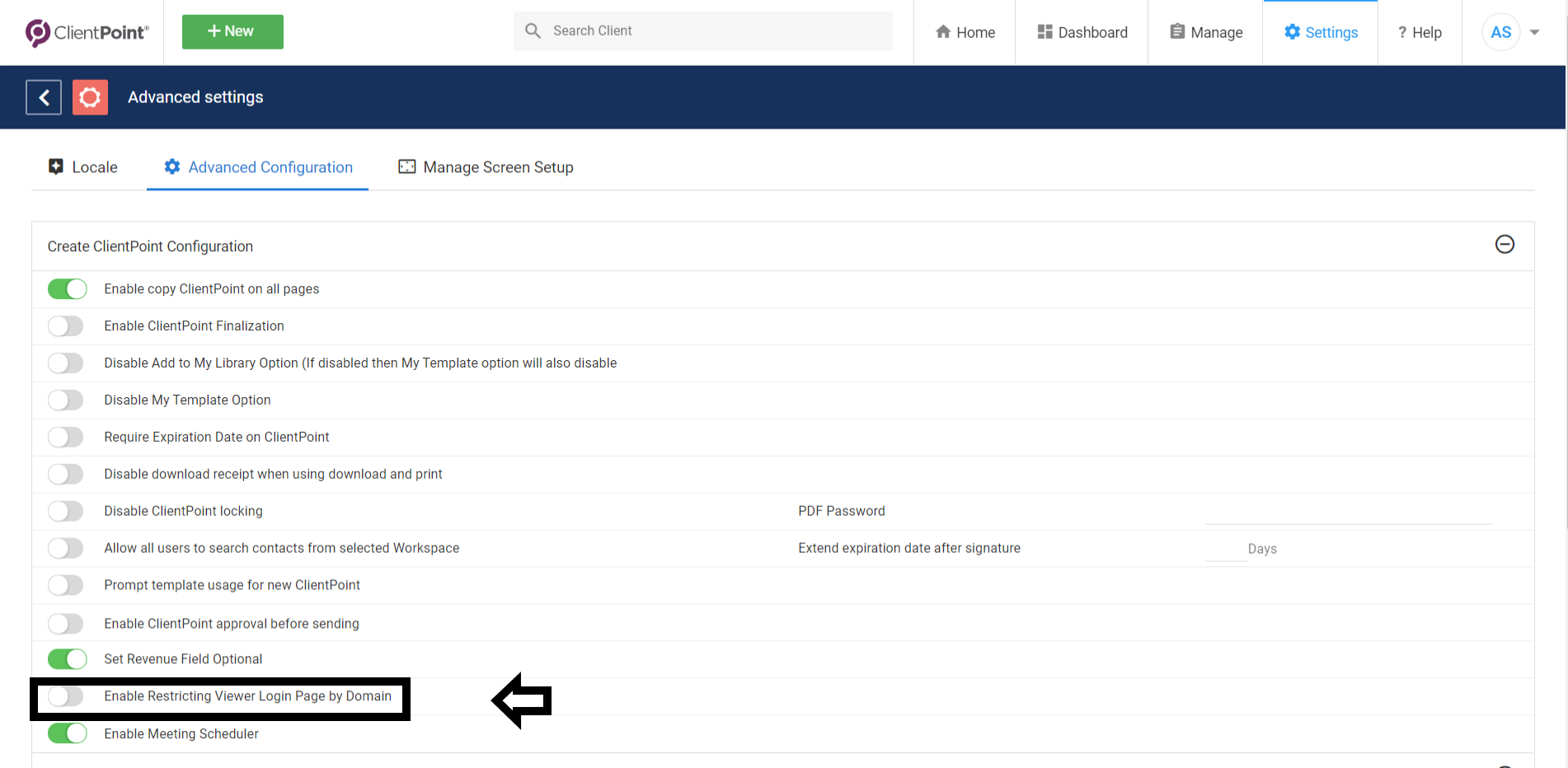The width and height of the screenshot is (1568, 768).
Task: Toggle Enable ClientPoint approval before sending
Action: click(67, 624)
